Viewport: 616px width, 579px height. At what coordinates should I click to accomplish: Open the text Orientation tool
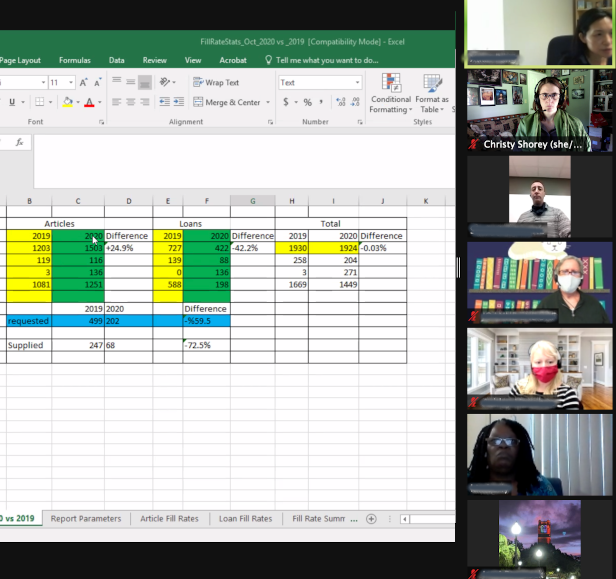click(x=165, y=82)
